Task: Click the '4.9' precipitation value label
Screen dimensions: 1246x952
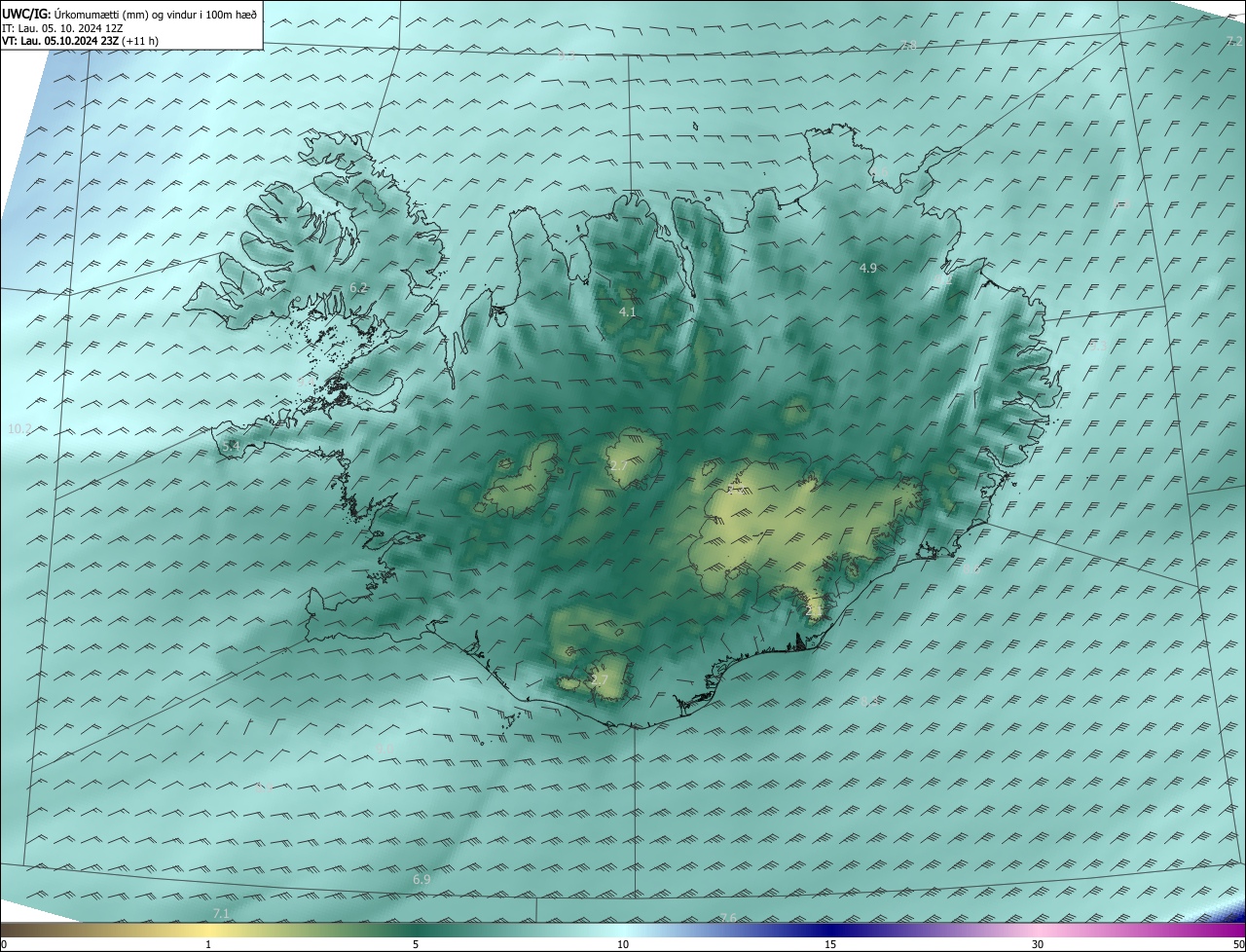Action: tap(867, 268)
